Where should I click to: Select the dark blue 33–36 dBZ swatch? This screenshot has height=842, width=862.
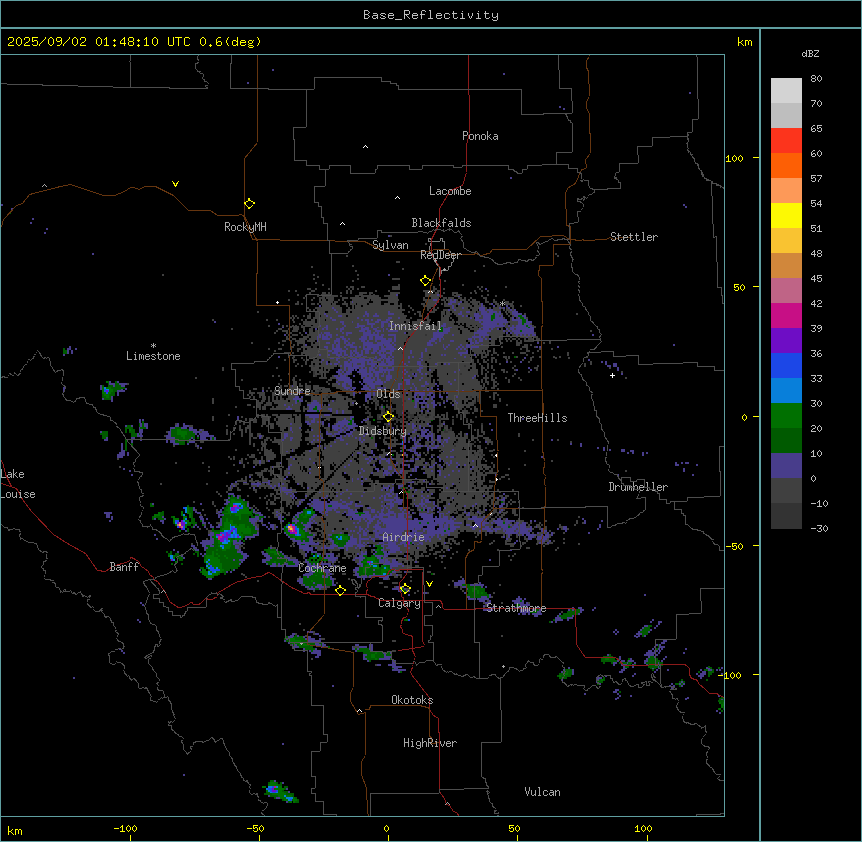tap(786, 365)
